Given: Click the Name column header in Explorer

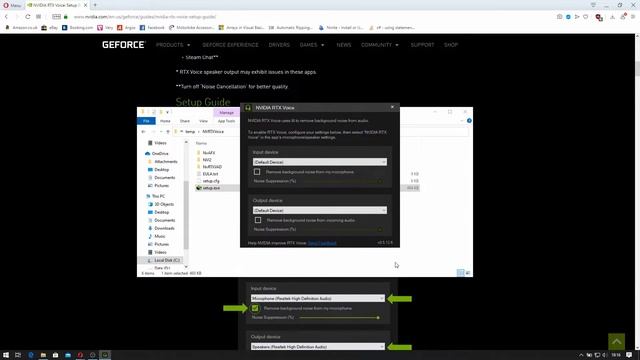Looking at the screenshot, I should click(201, 143).
